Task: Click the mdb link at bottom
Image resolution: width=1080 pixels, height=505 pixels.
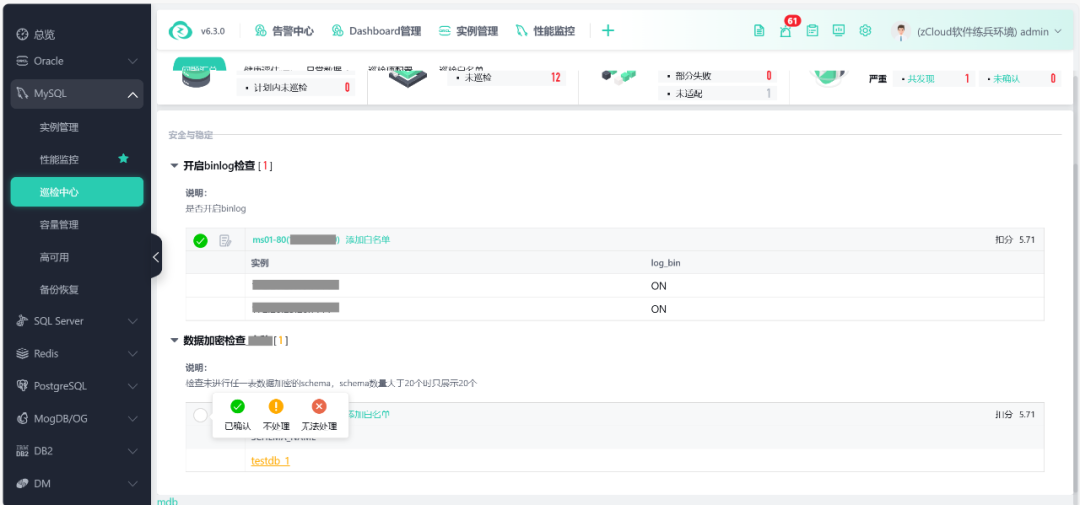Action: click(167, 501)
